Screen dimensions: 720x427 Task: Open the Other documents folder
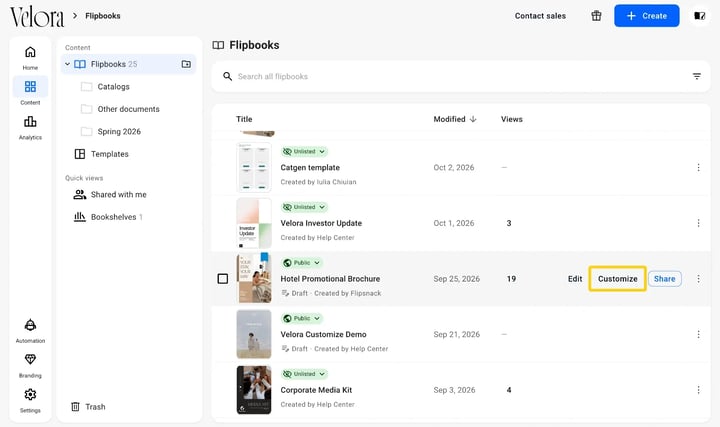click(128, 109)
